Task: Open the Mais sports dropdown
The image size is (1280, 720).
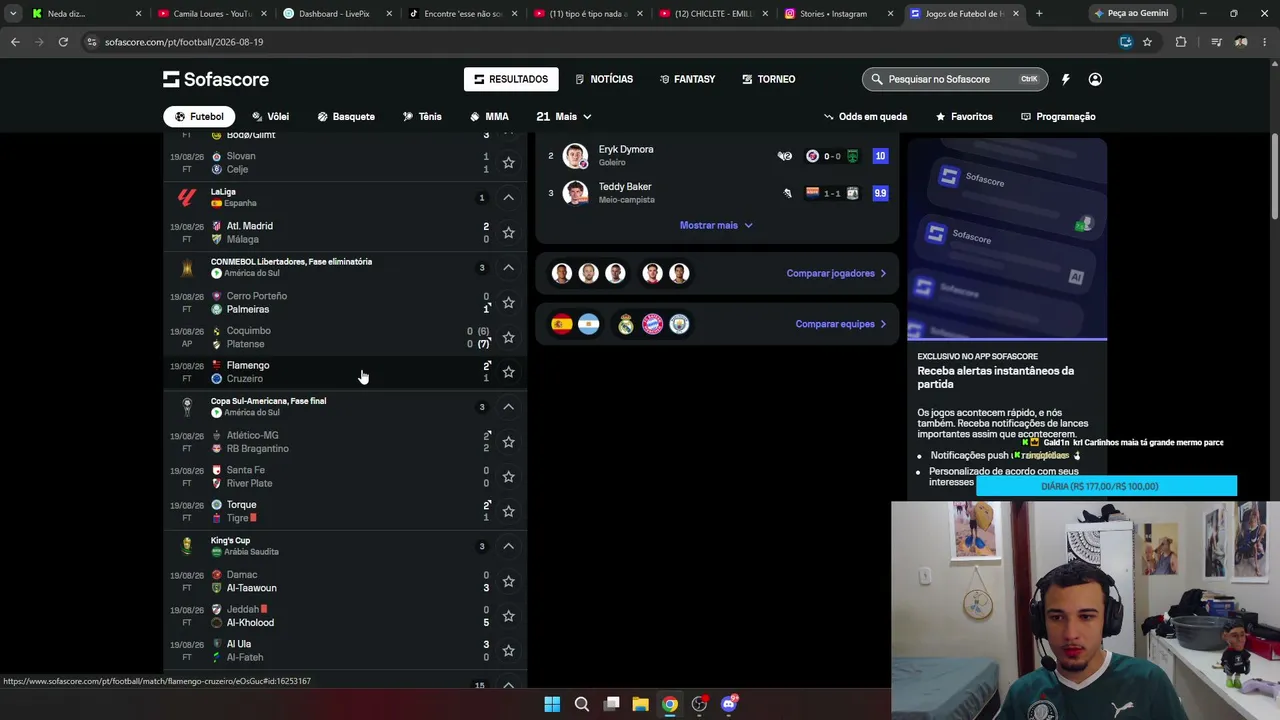Action: [x=564, y=117]
